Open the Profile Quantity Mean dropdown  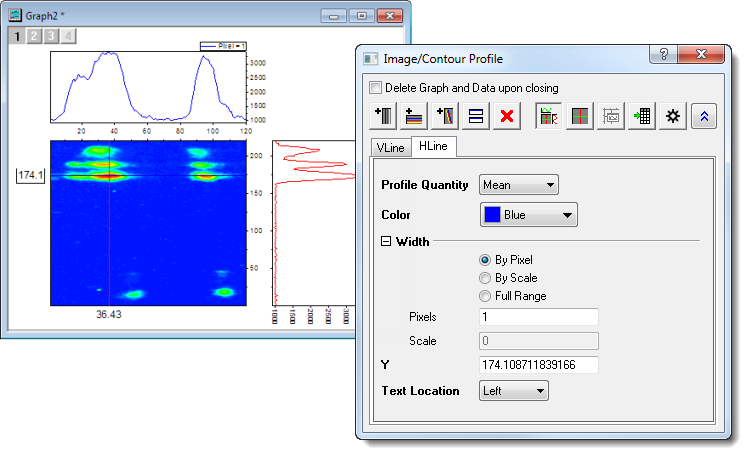point(518,184)
